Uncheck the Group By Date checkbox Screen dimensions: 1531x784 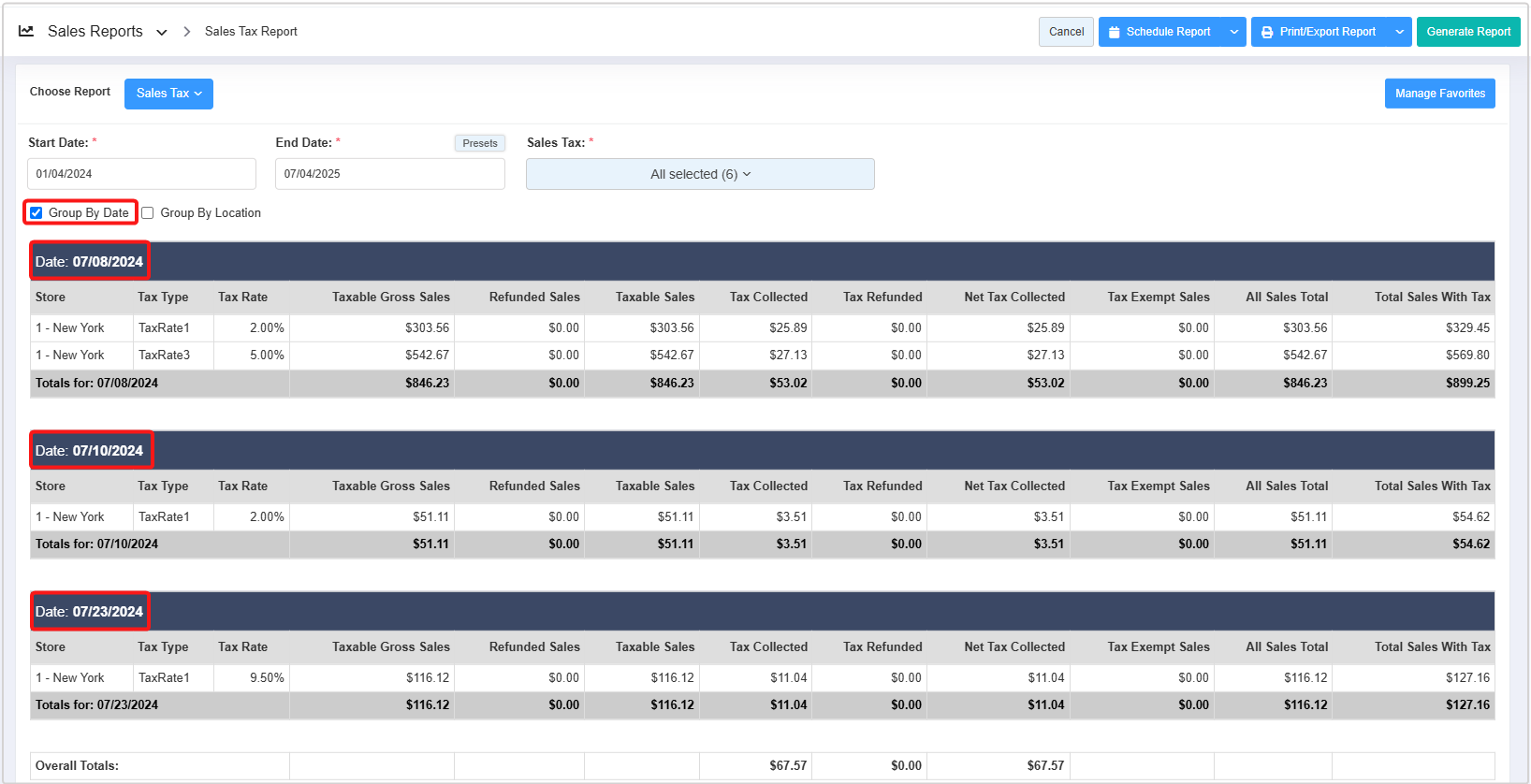(x=36, y=213)
